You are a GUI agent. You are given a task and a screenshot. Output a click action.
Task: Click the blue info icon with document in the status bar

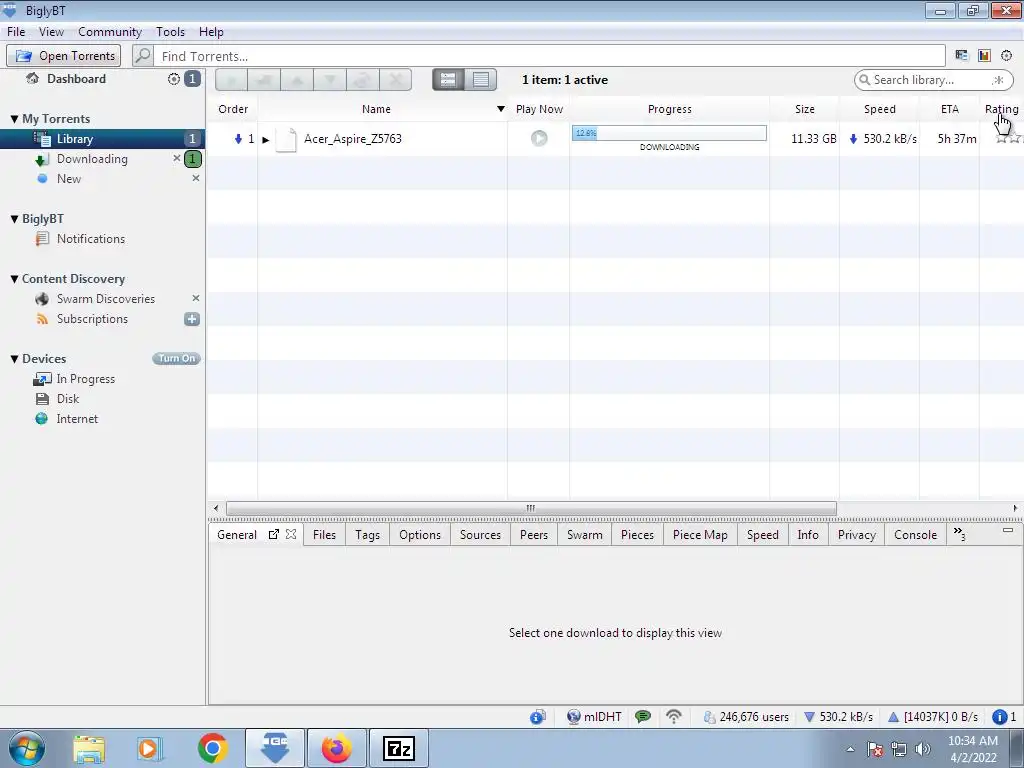point(537,717)
